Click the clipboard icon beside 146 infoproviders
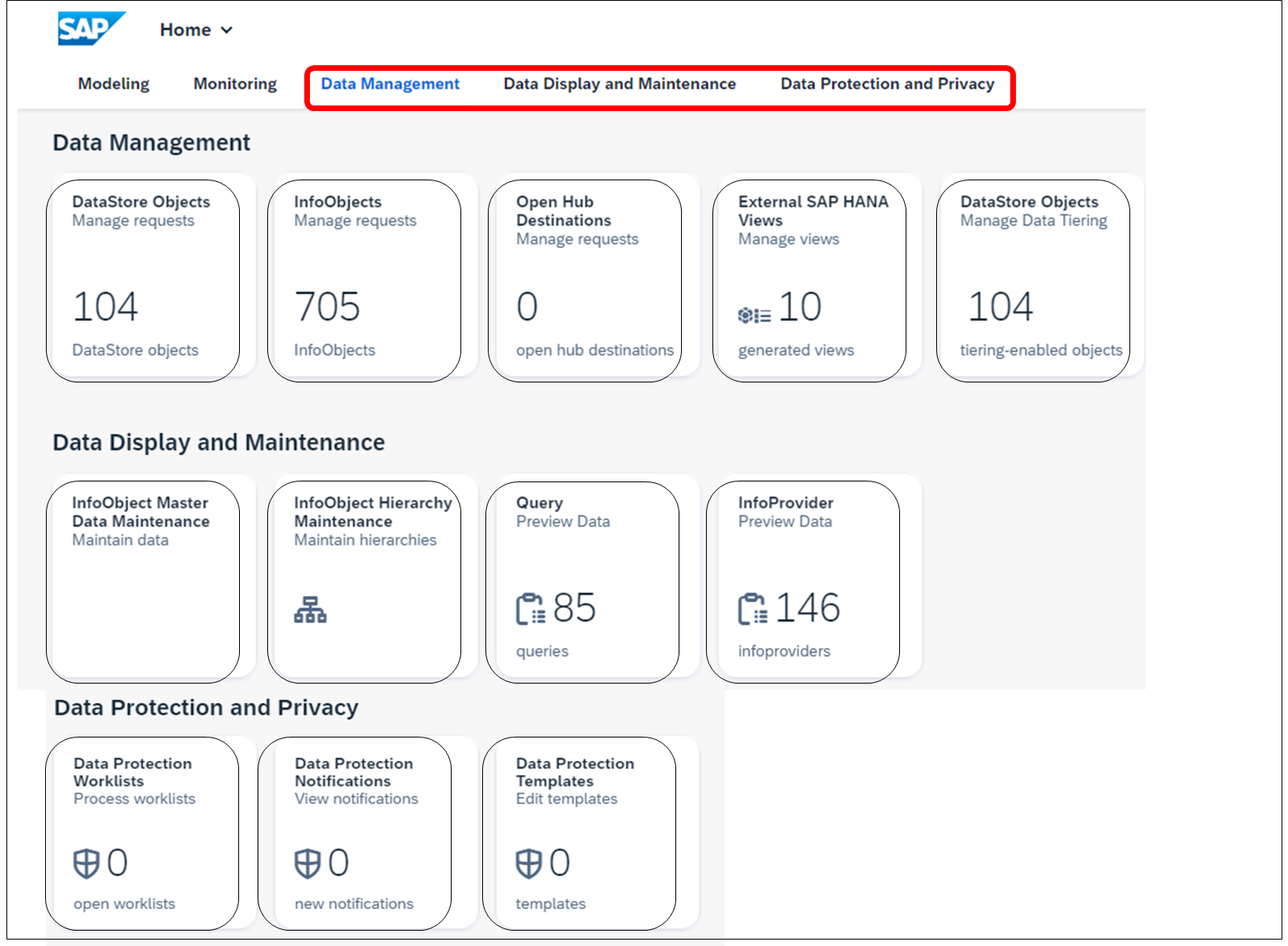The image size is (1288, 946). [753, 609]
